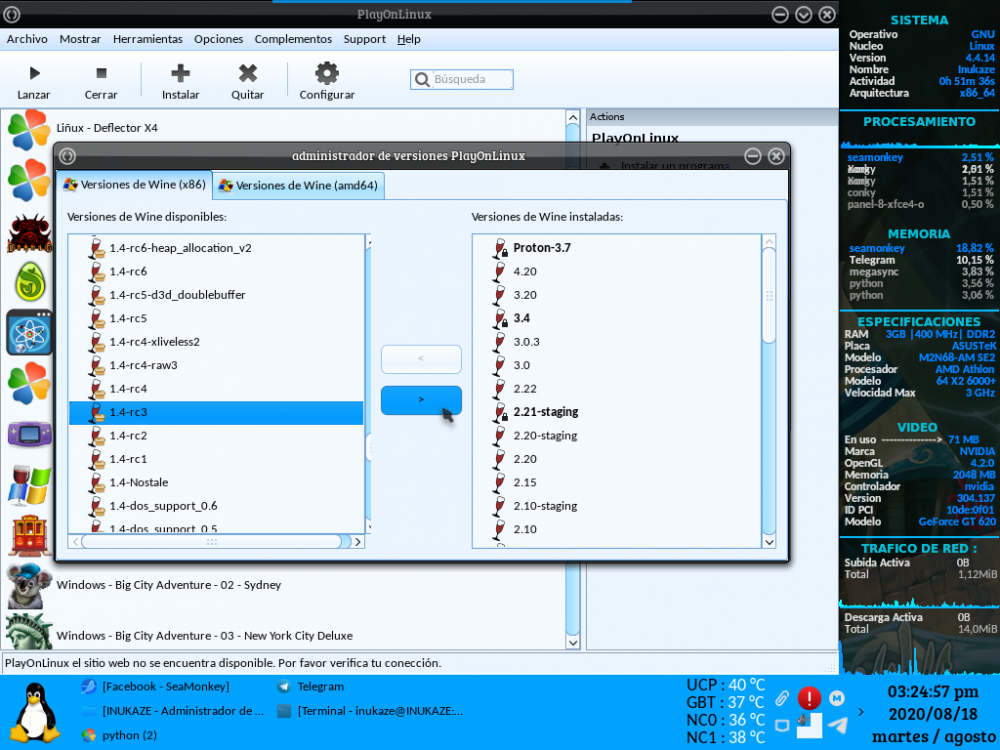The image size is (1000, 750).
Task: Click the Quitar X icon
Action: 247,73
